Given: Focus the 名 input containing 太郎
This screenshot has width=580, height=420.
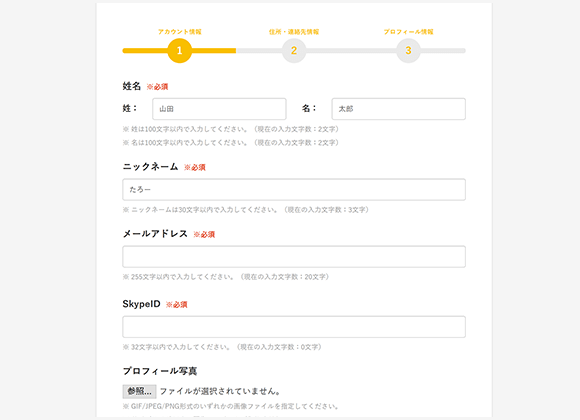Looking at the screenshot, I should point(398,109).
